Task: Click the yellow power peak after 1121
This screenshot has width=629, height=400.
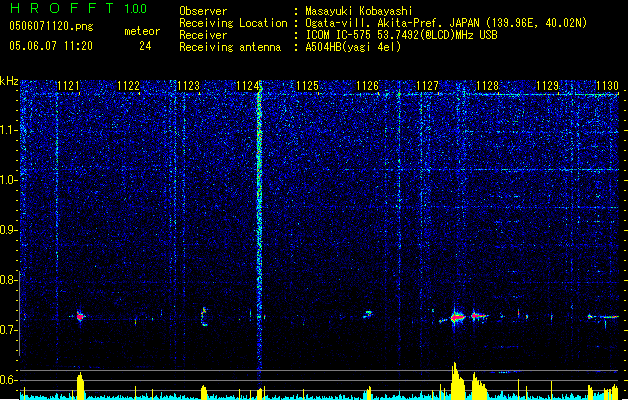Action: point(80,386)
